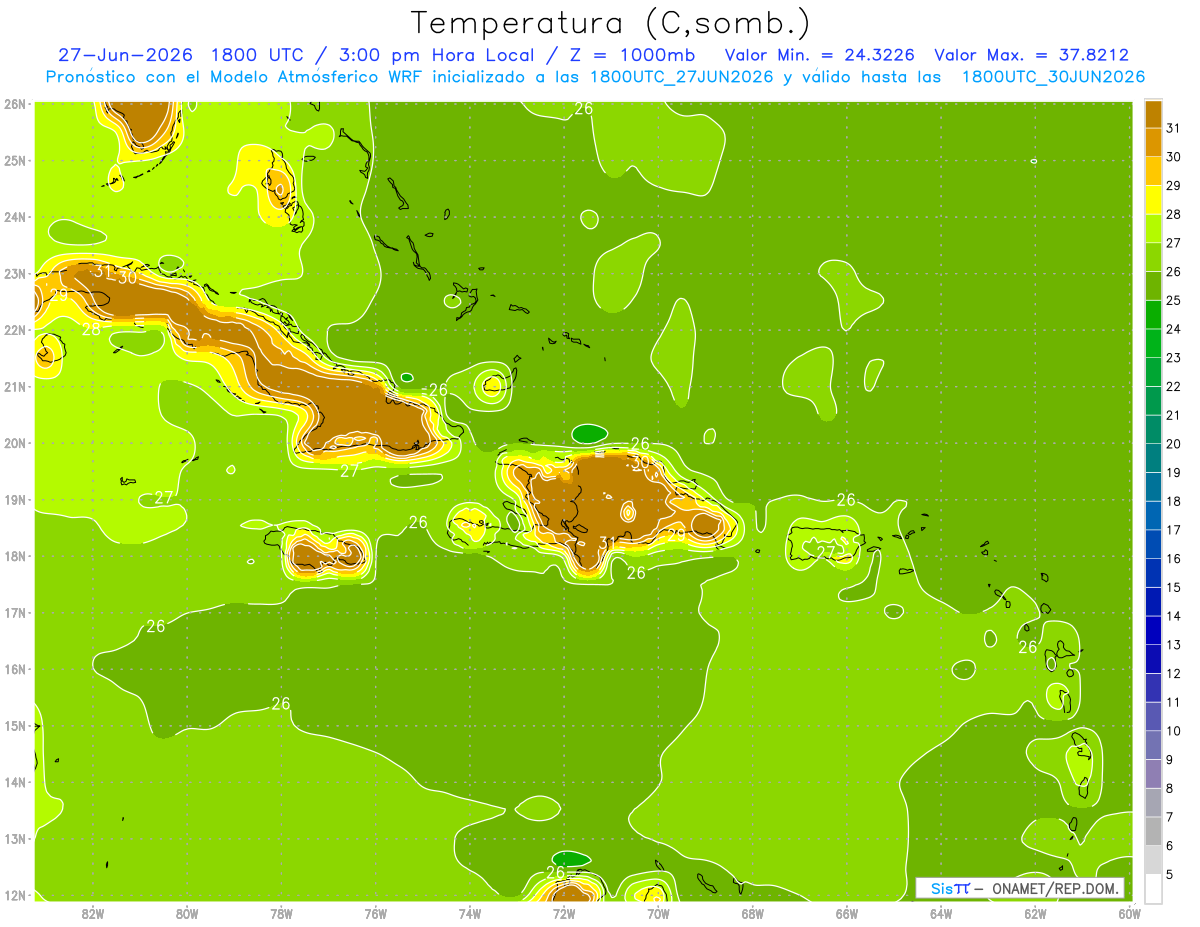The height and width of the screenshot is (927, 1200).
Task: Click the Sisπ ONAMET/REP.DOM. logo box
Action: coord(1020,888)
